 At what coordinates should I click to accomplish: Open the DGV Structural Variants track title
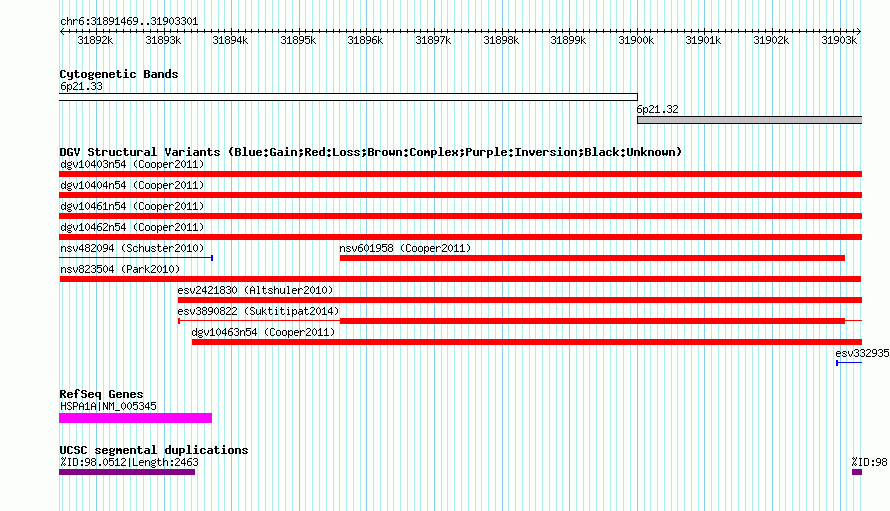click(x=371, y=152)
